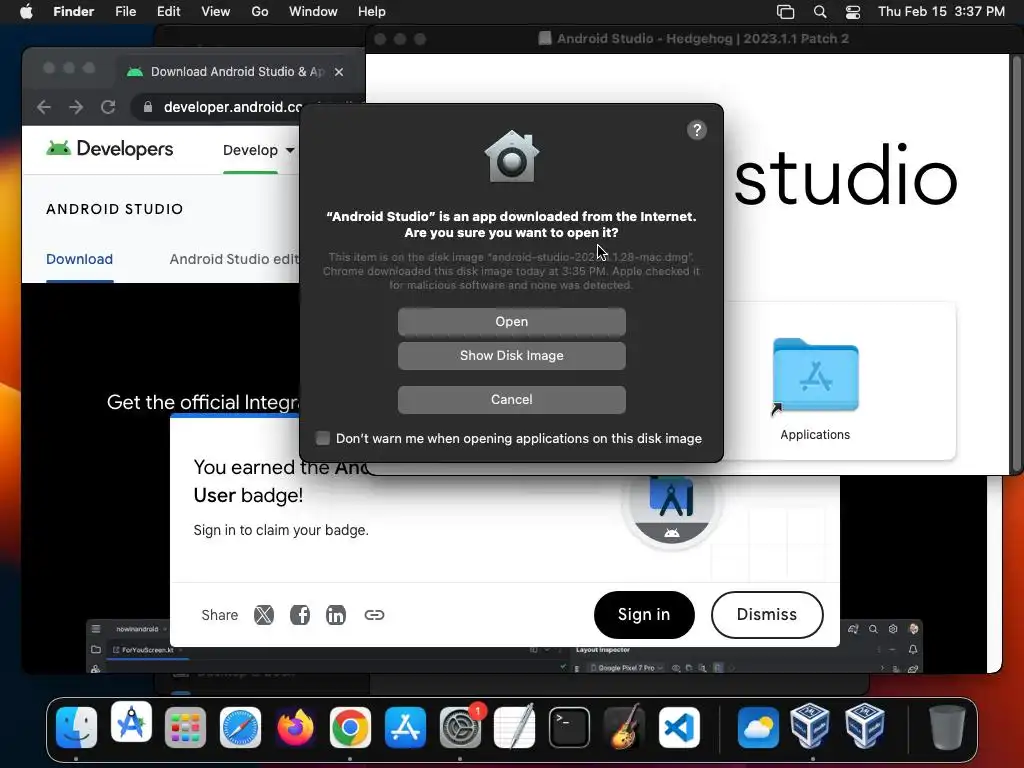1024x768 pixels.
Task: Dismiss the badge notification
Action: (x=767, y=615)
